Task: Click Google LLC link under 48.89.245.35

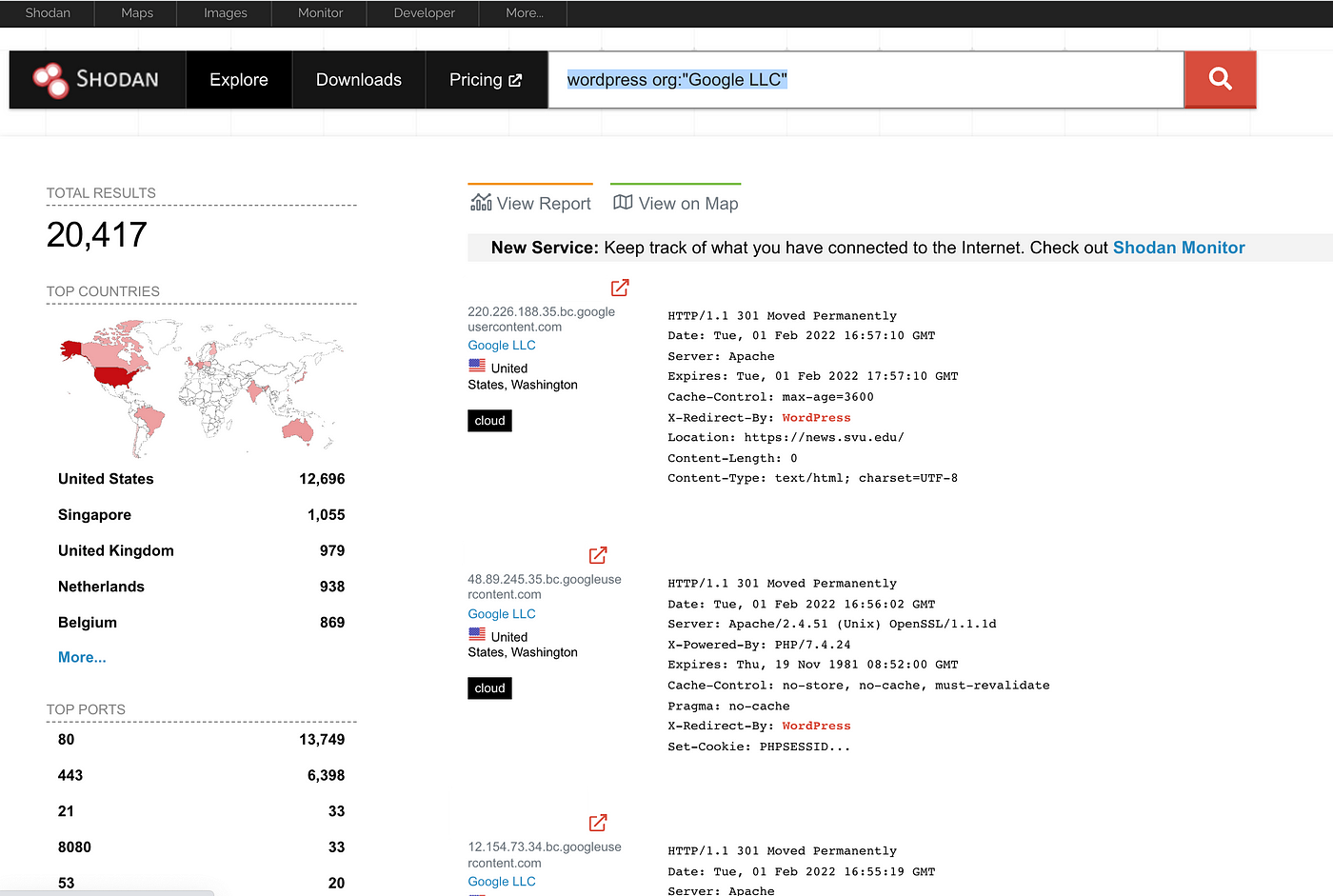Action: point(502,614)
